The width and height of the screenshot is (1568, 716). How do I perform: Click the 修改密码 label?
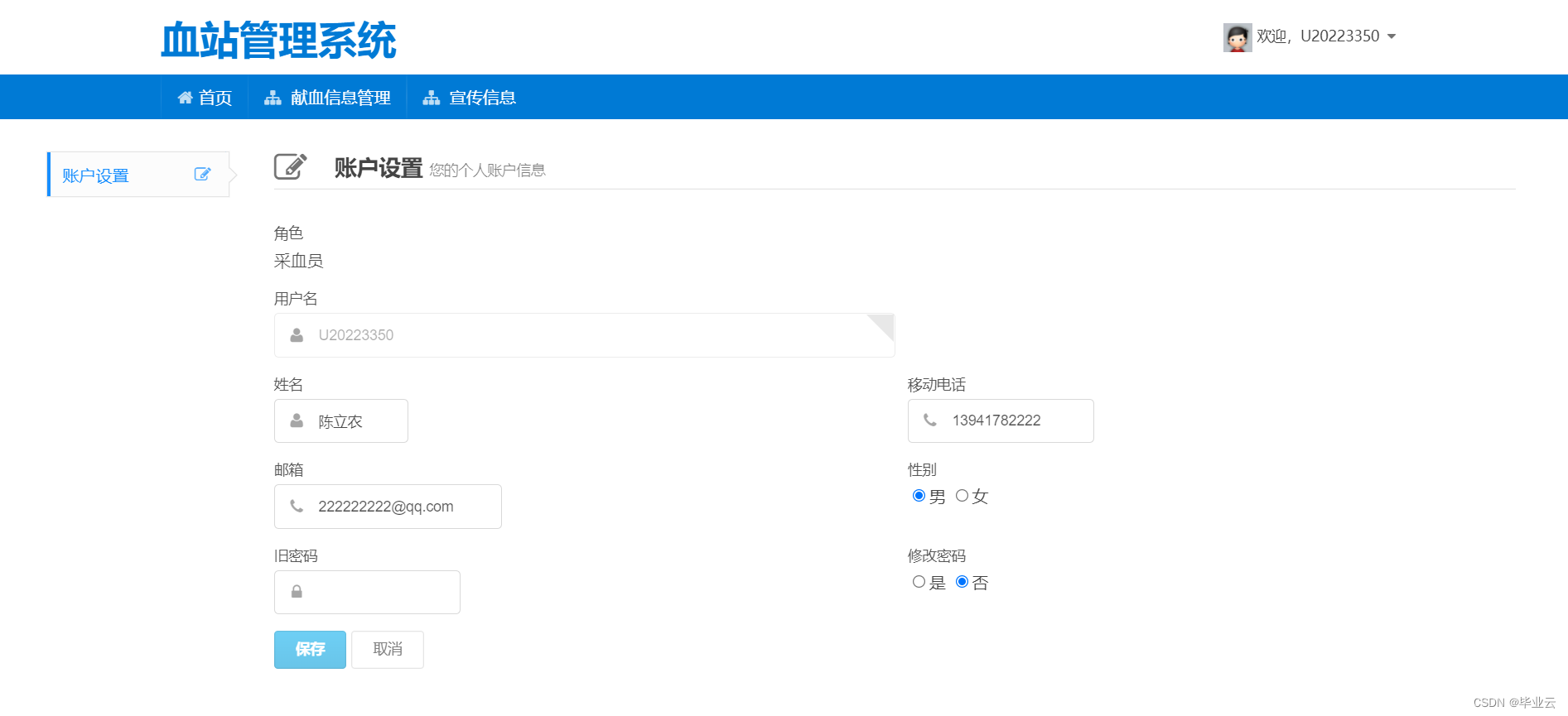[937, 556]
